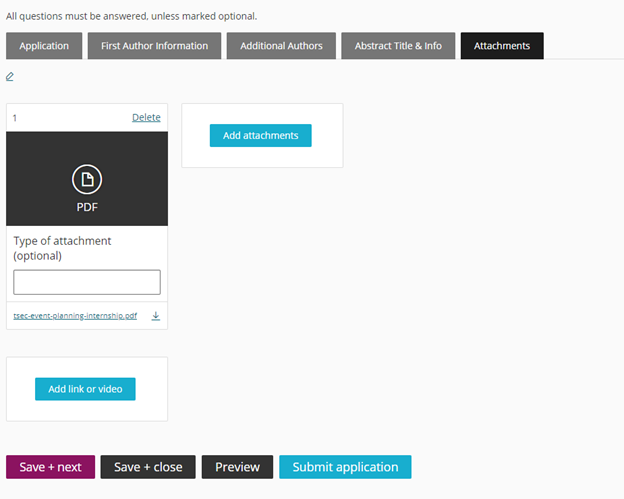Open the application Preview
The image size is (624, 499).
237,467
